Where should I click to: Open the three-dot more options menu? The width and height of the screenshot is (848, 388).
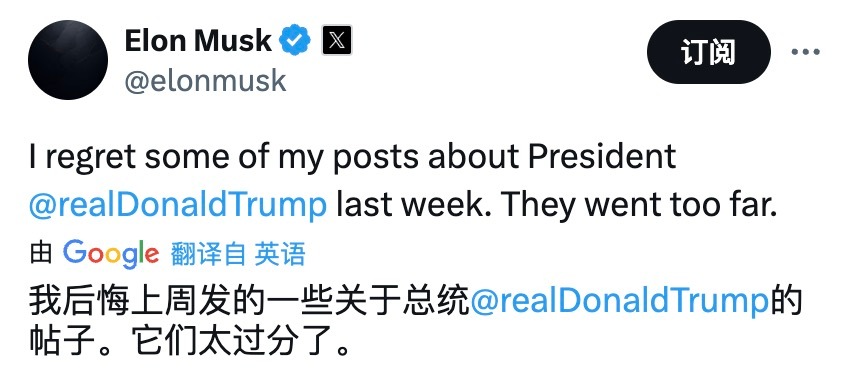805,52
